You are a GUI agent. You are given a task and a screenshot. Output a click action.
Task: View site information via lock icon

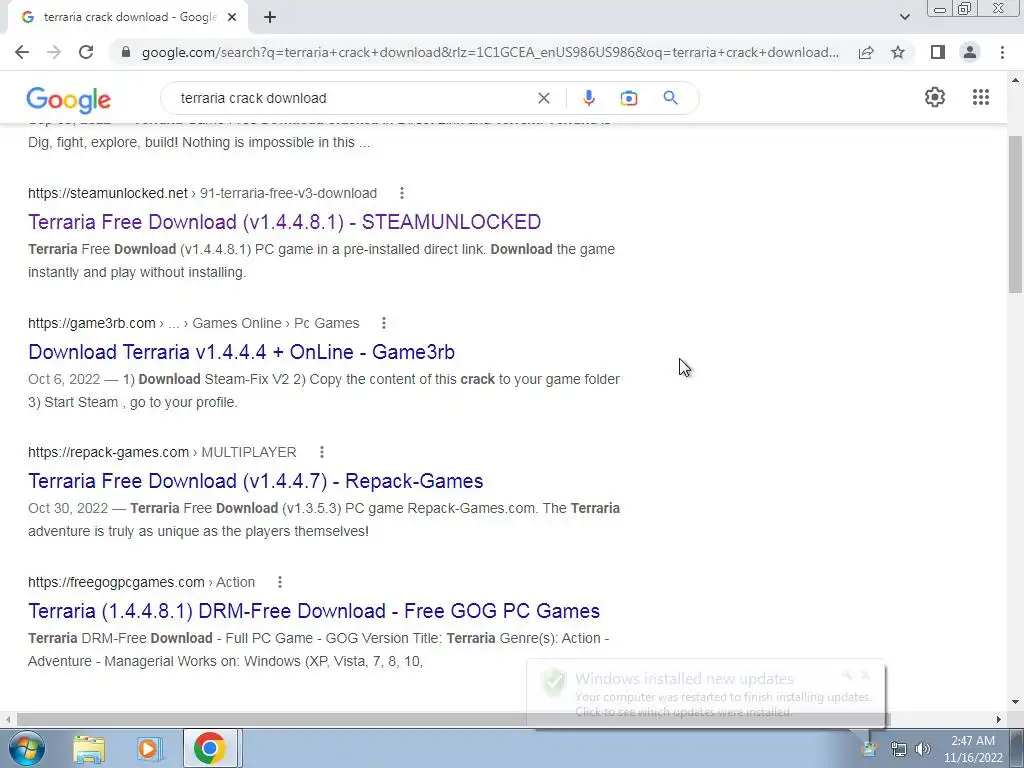click(126, 52)
